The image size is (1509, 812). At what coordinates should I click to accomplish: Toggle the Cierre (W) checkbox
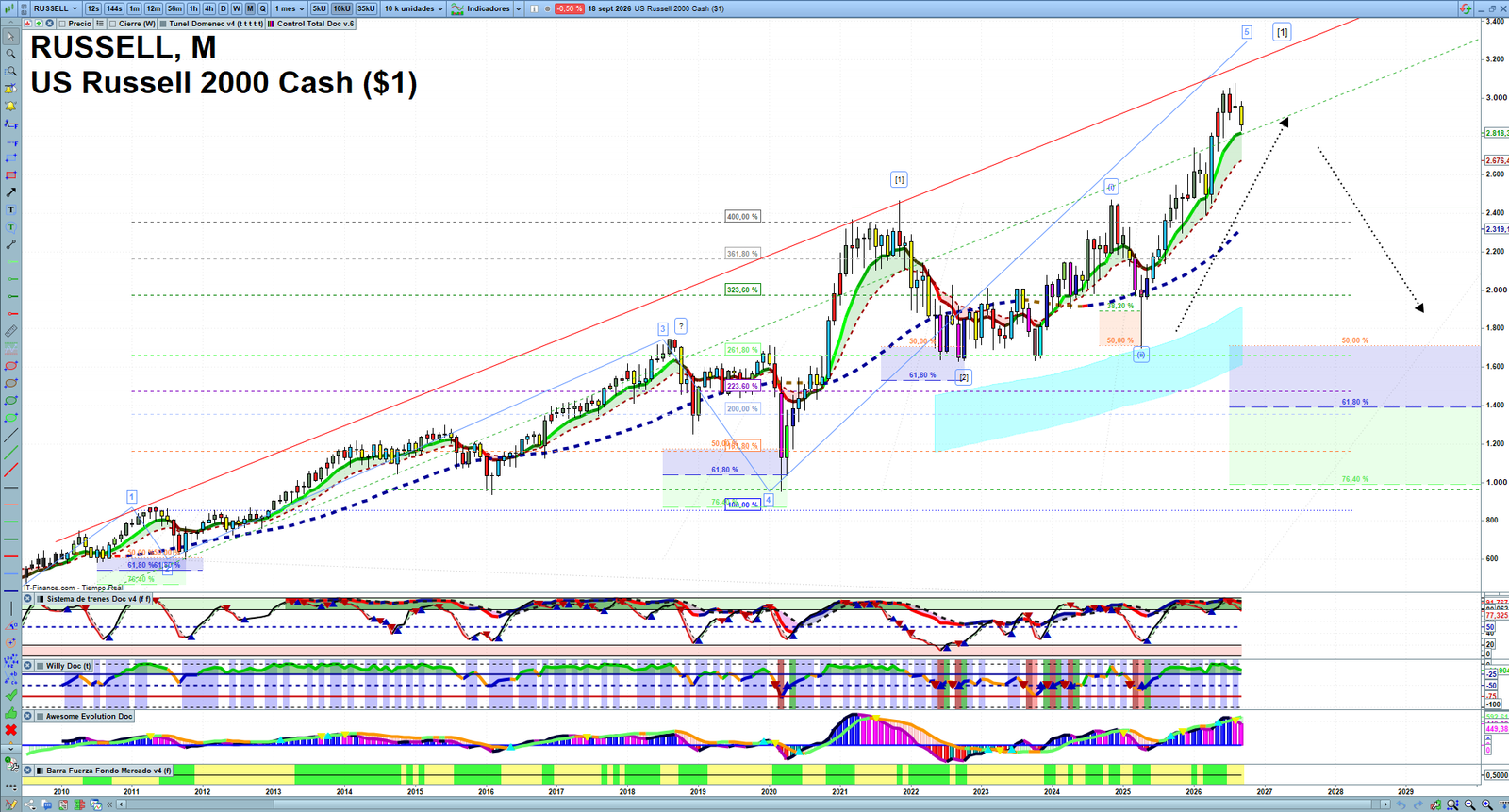tap(112, 24)
